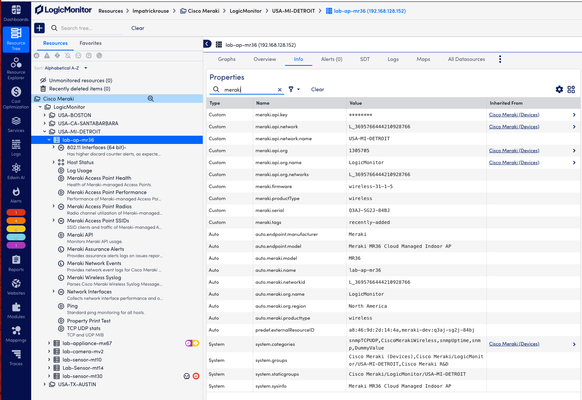Expand the 802.11 Interfaces datasource

point(53,147)
